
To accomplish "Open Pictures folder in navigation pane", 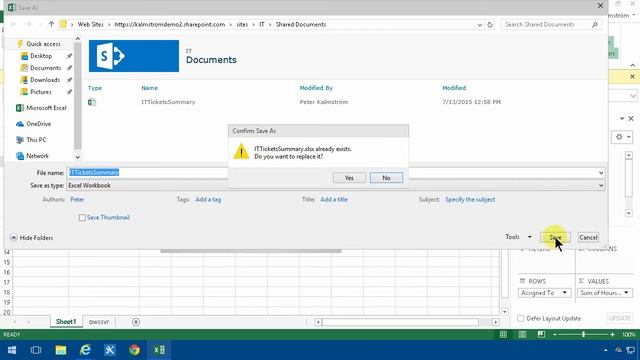I will 41,92.
